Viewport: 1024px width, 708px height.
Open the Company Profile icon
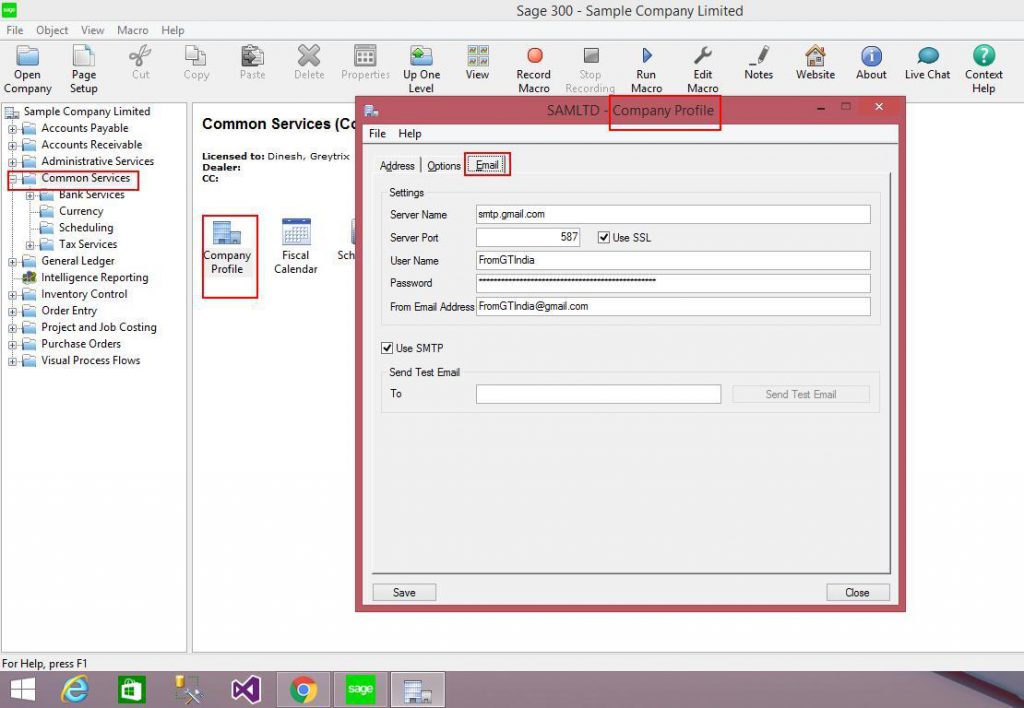[227, 247]
